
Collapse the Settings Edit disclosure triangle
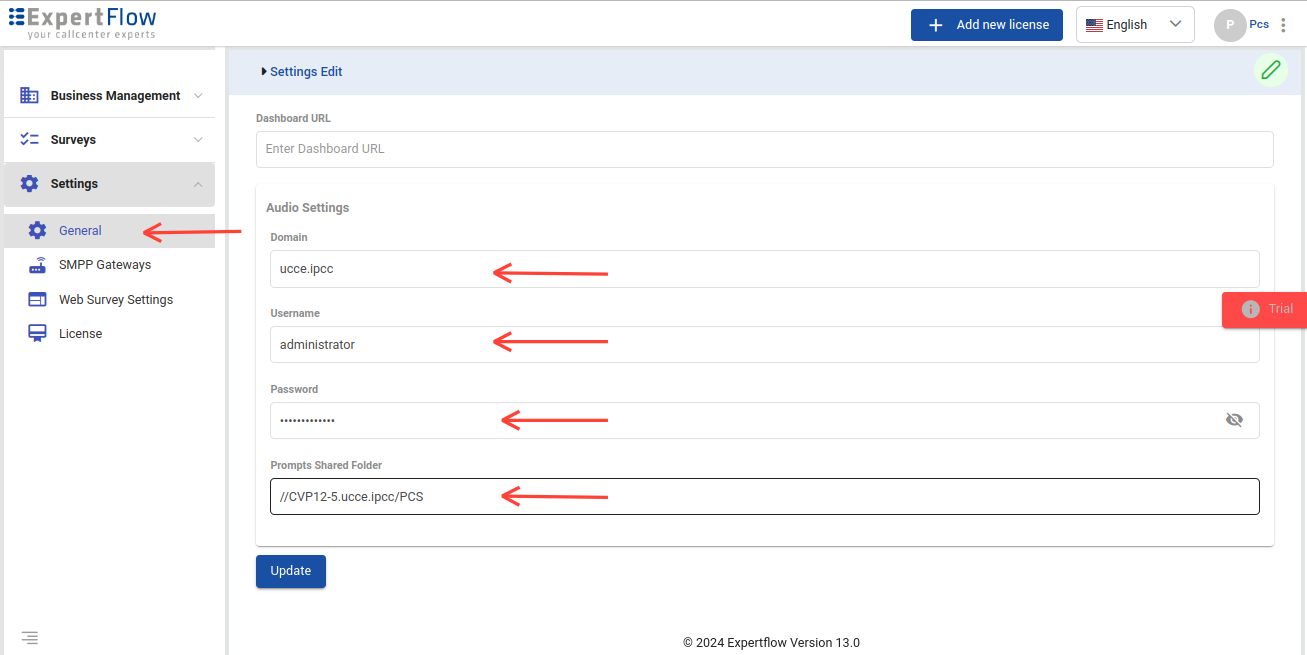264,72
